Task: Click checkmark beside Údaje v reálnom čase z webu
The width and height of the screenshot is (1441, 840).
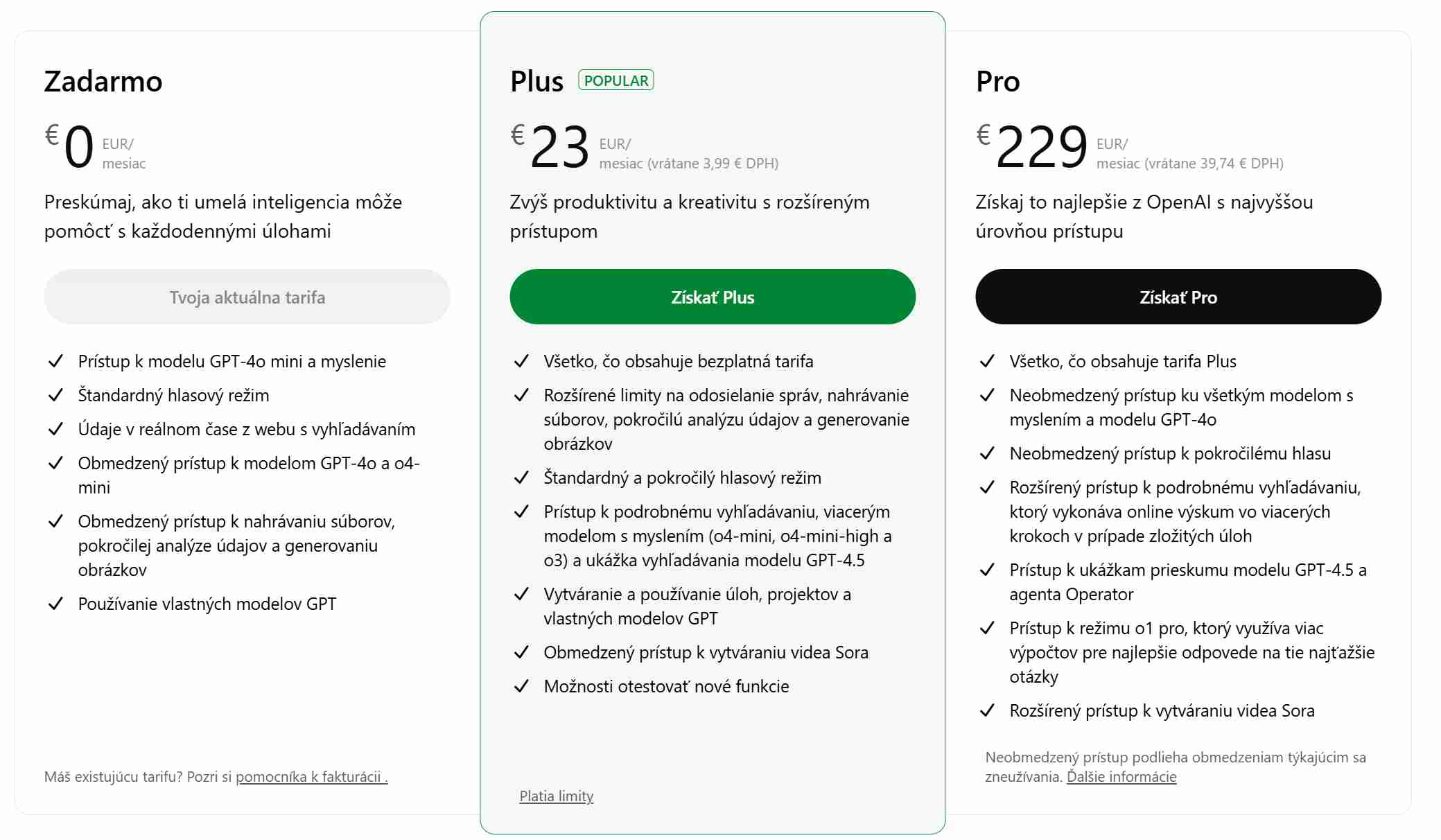Action: click(55, 429)
